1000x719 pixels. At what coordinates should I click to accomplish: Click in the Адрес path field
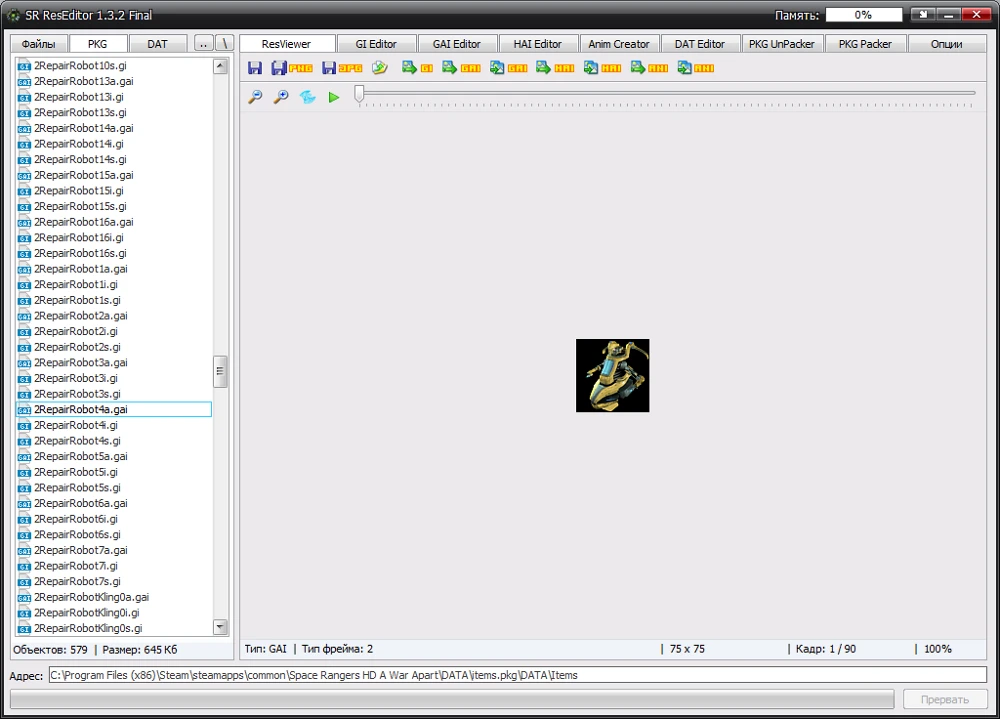(517, 675)
